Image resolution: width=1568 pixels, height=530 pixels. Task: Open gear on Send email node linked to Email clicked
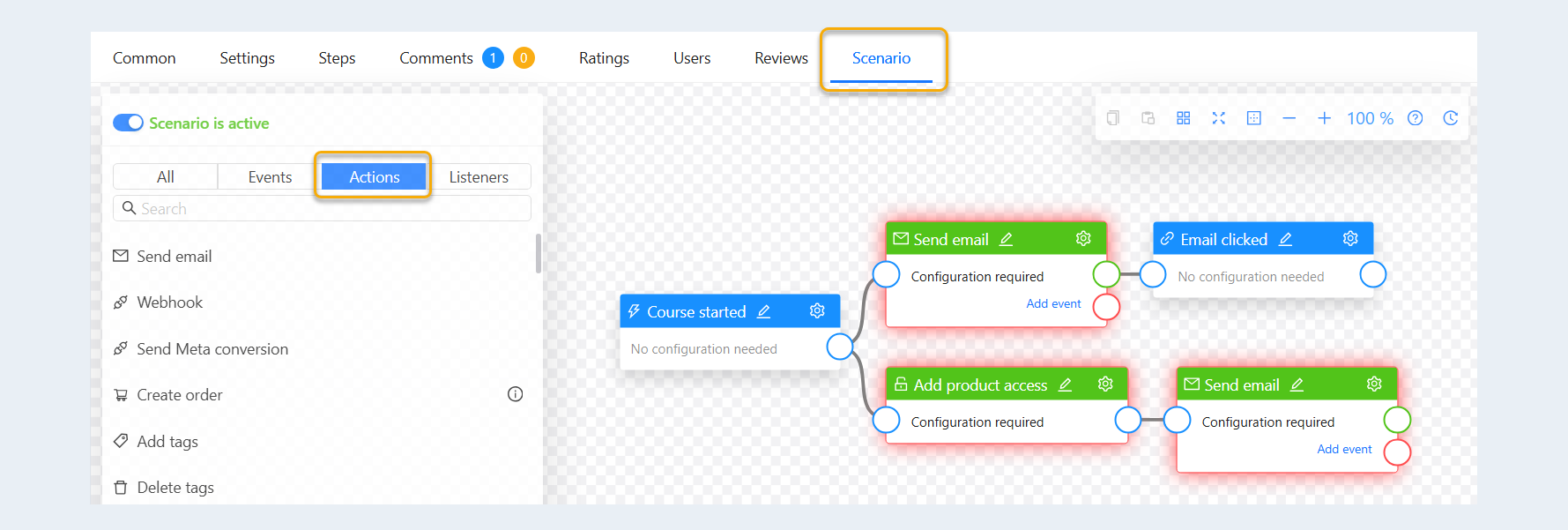tap(1083, 239)
